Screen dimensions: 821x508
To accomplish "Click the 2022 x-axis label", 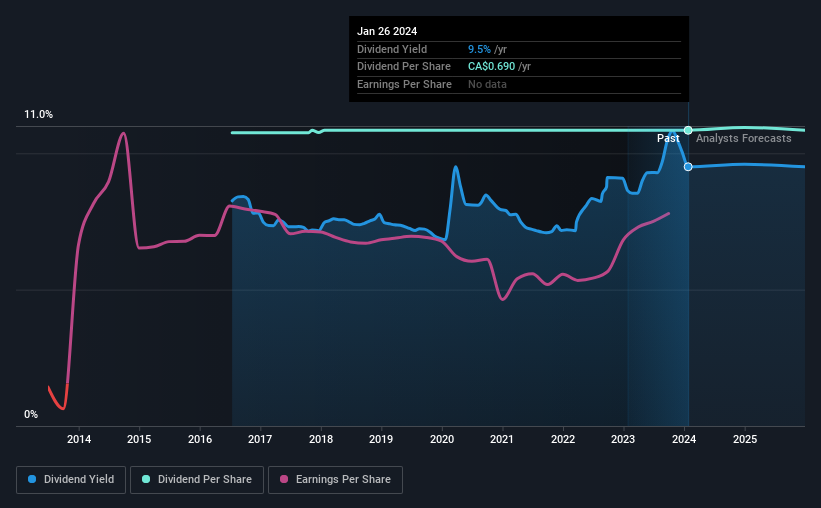I will [x=563, y=439].
